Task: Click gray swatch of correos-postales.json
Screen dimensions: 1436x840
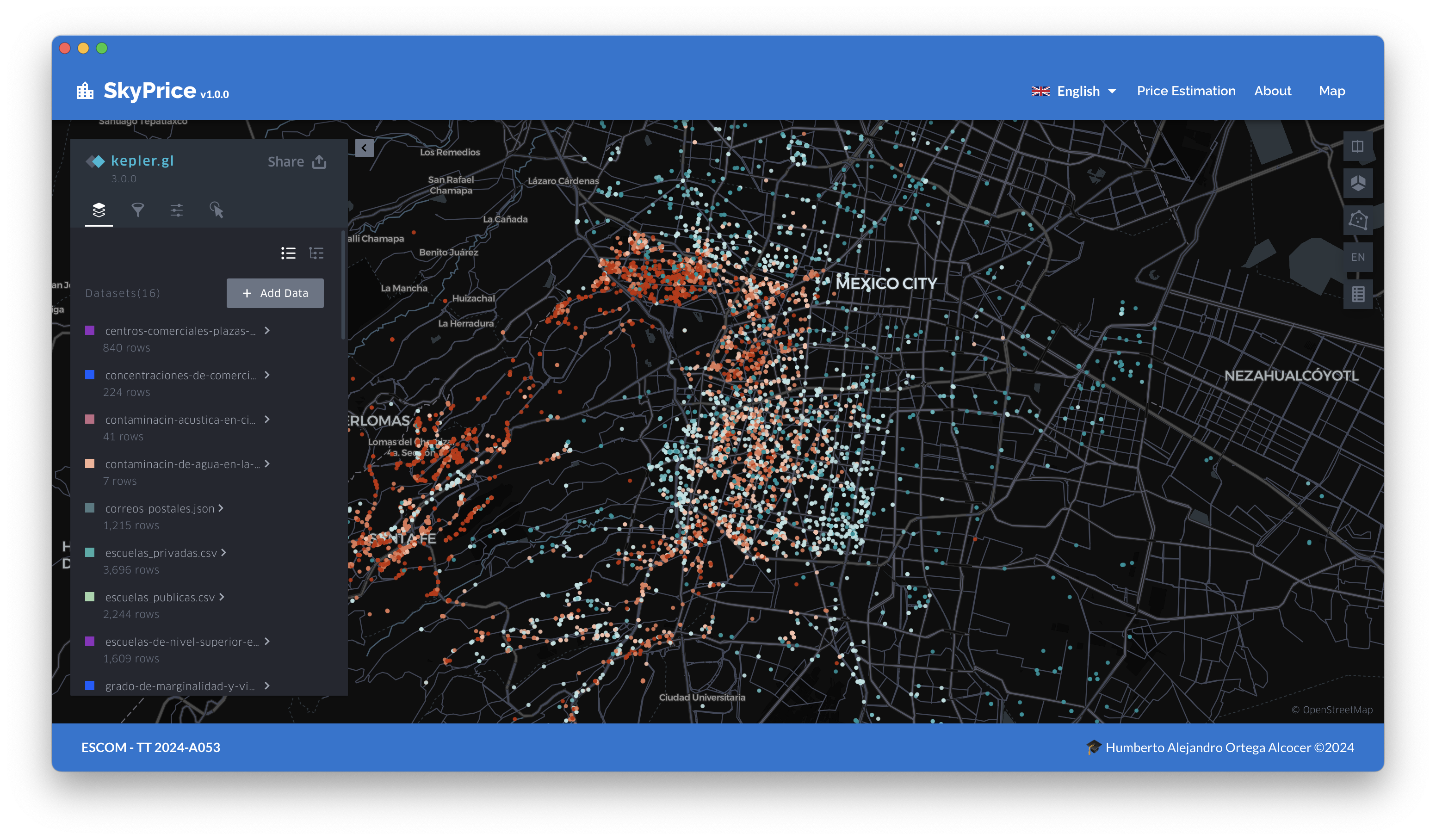Action: (89, 508)
